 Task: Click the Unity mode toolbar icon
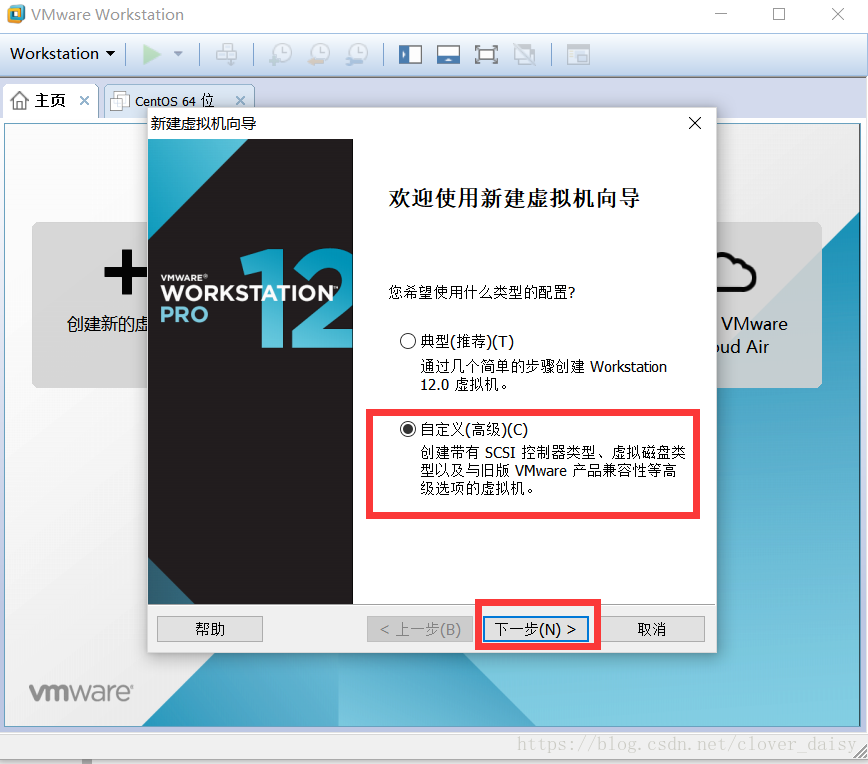click(x=524, y=54)
